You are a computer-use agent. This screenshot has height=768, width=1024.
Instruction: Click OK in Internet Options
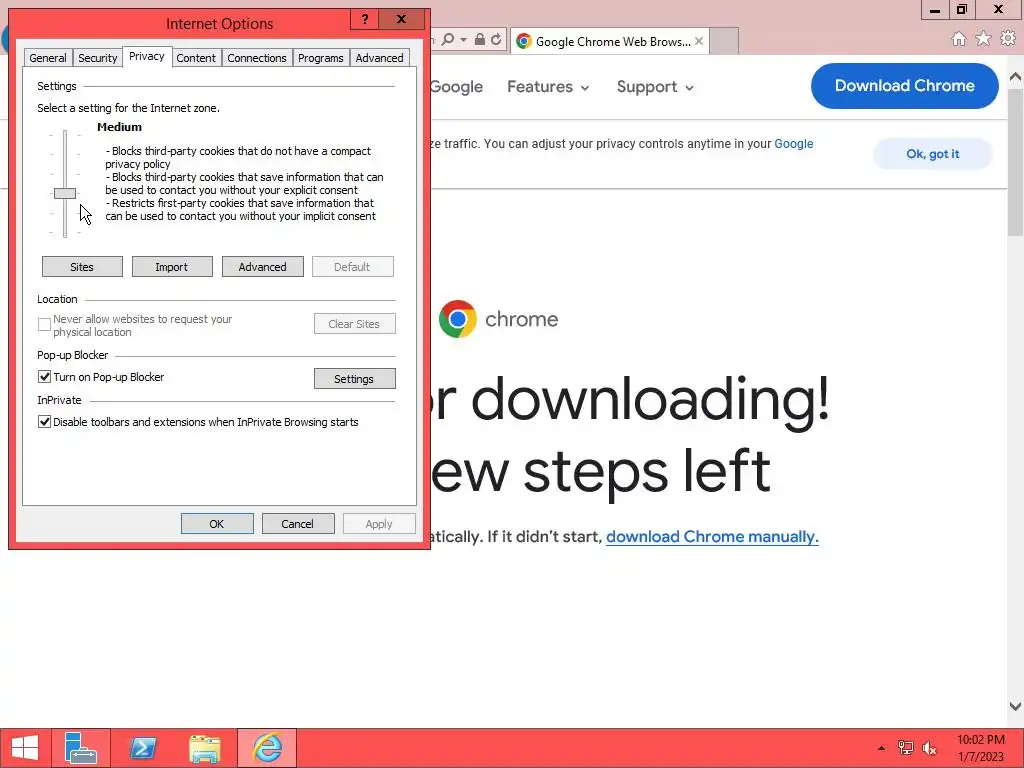point(217,524)
